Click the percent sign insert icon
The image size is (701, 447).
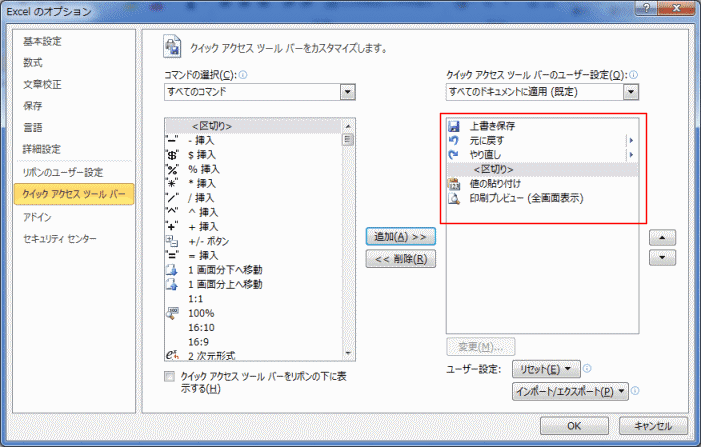172,169
